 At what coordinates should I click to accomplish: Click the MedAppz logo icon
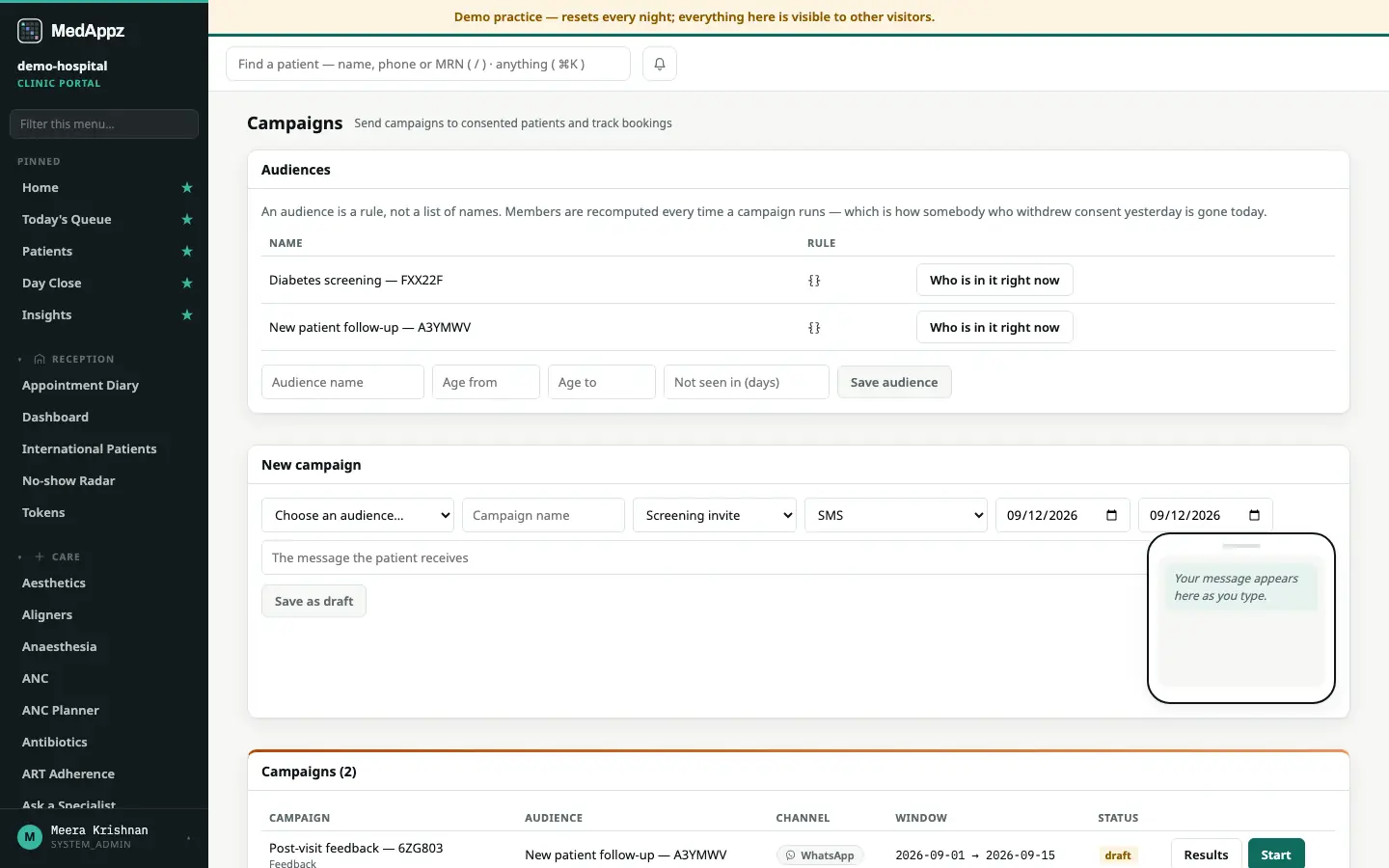30,31
